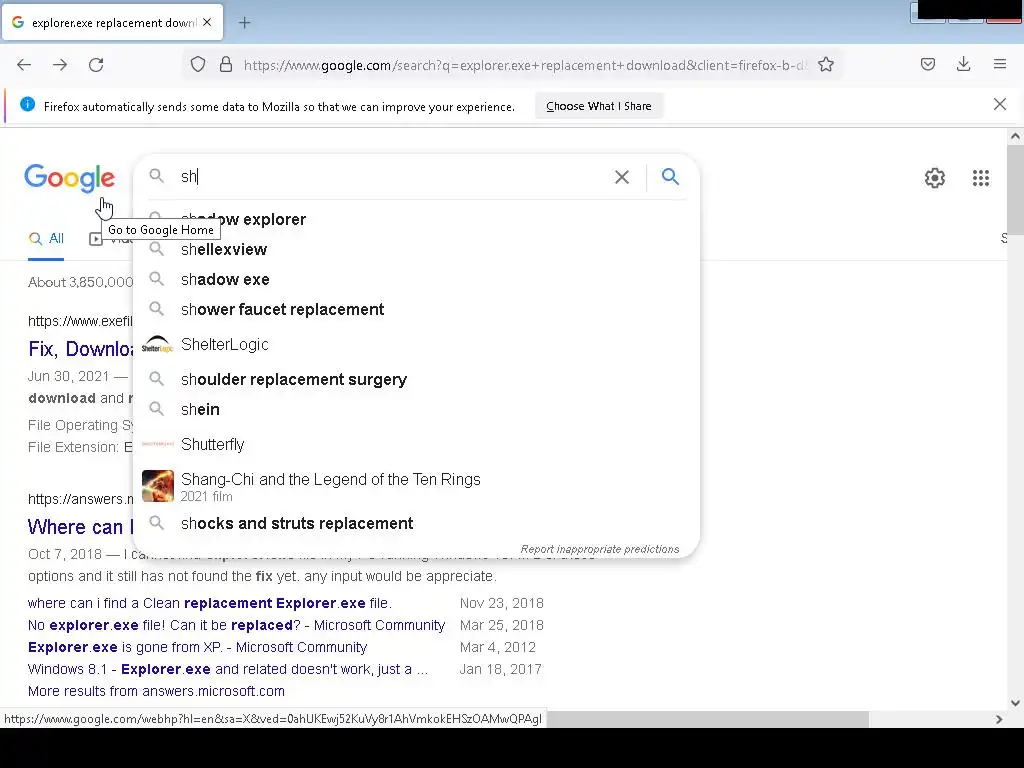
Task: Open 'No explorer.exe file! Can it be replaced?' link
Action: point(236,625)
